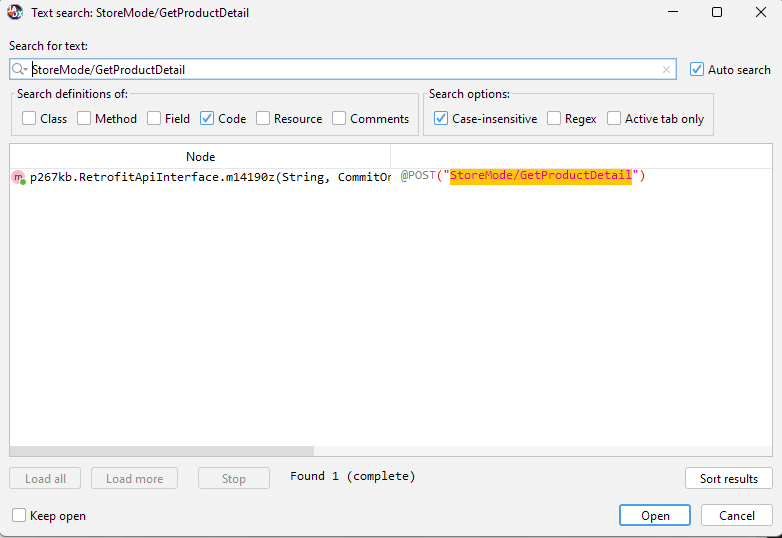Click the horizontal scrollbar under results
Screen dimensions: 782x538
tap(162, 451)
